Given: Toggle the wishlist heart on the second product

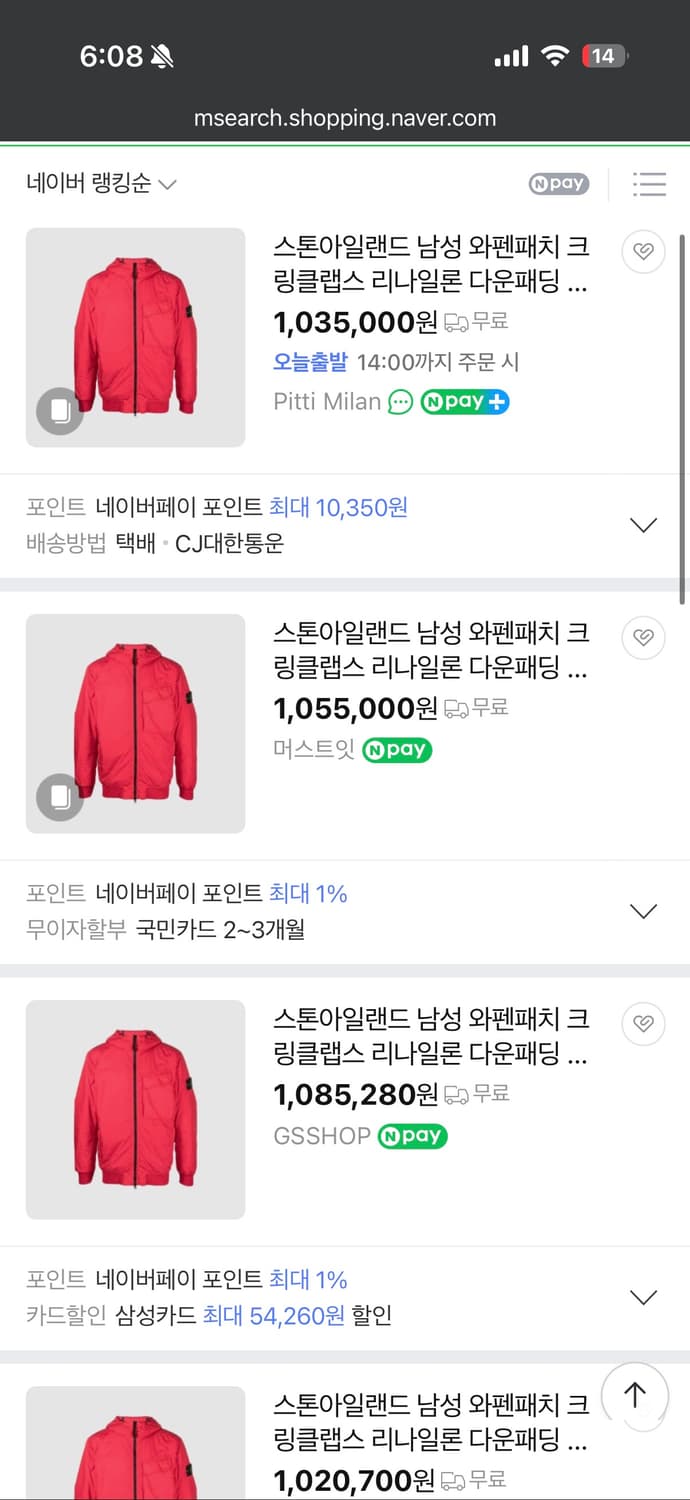Looking at the screenshot, I should [x=643, y=637].
